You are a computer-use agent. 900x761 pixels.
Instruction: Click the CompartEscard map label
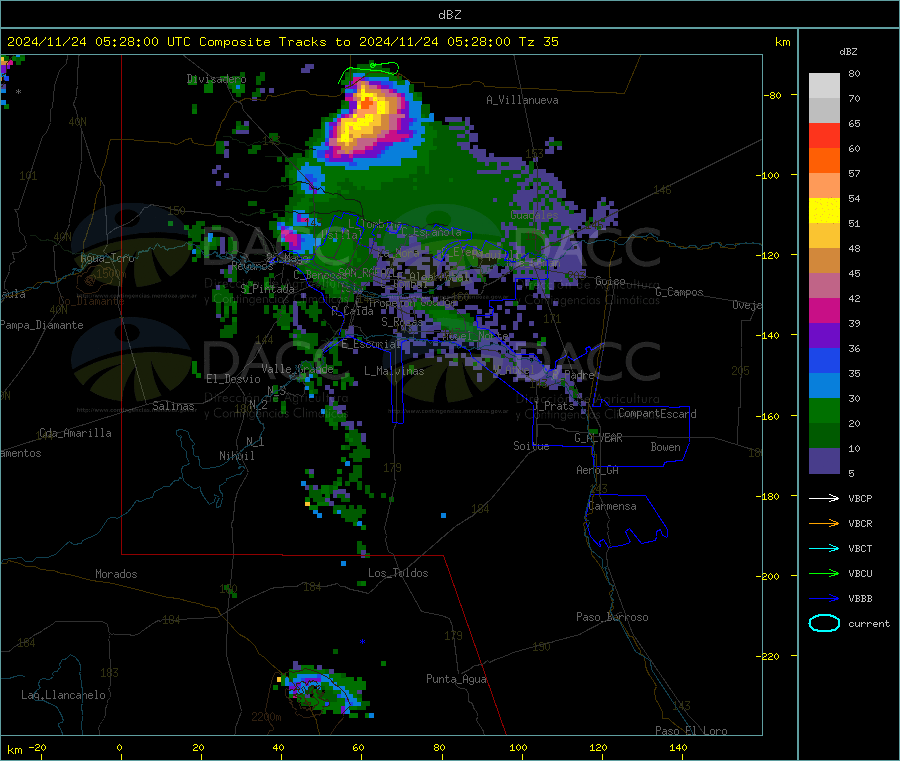pyautogui.click(x=657, y=414)
